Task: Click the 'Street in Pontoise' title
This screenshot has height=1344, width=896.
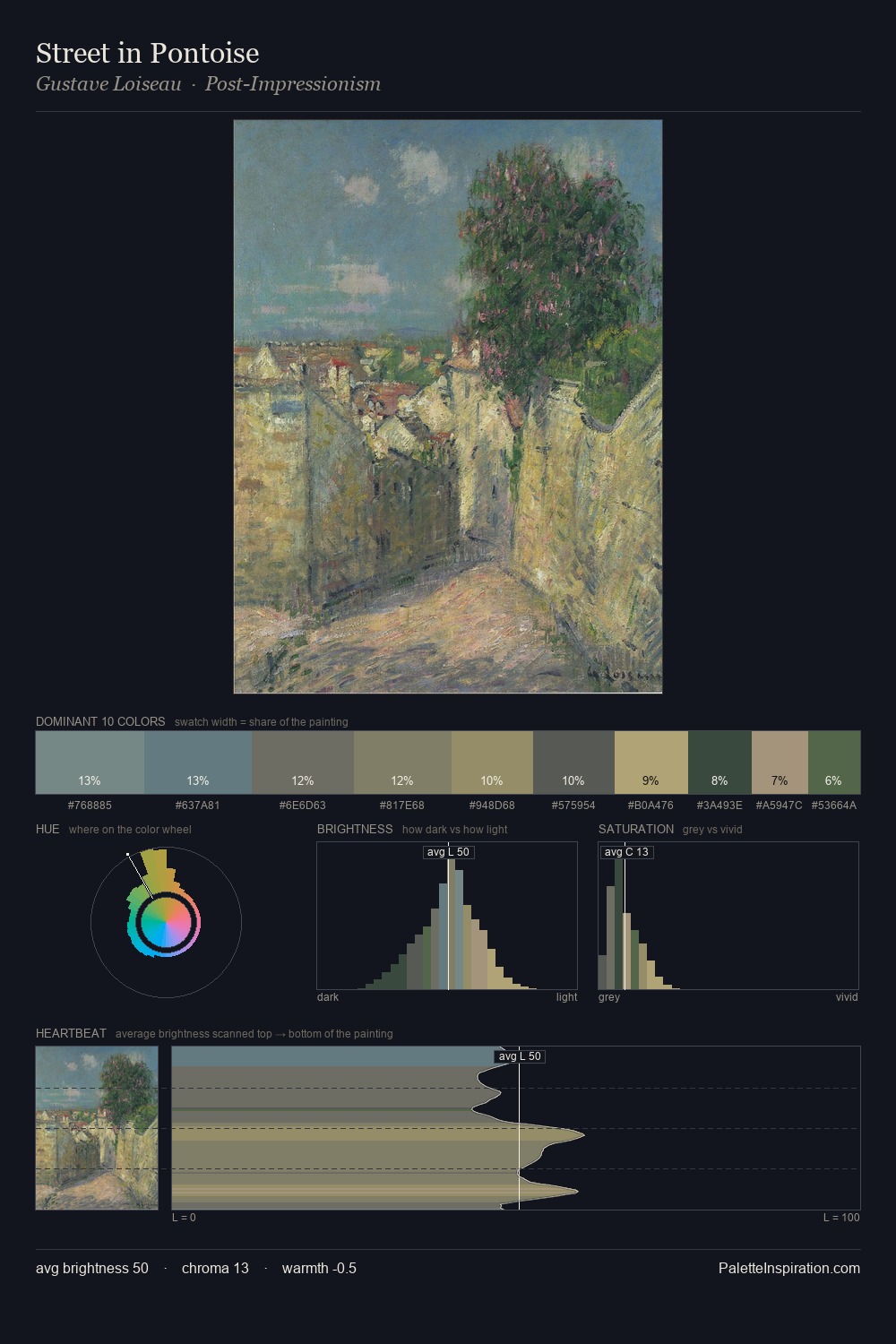Action: coord(148,53)
